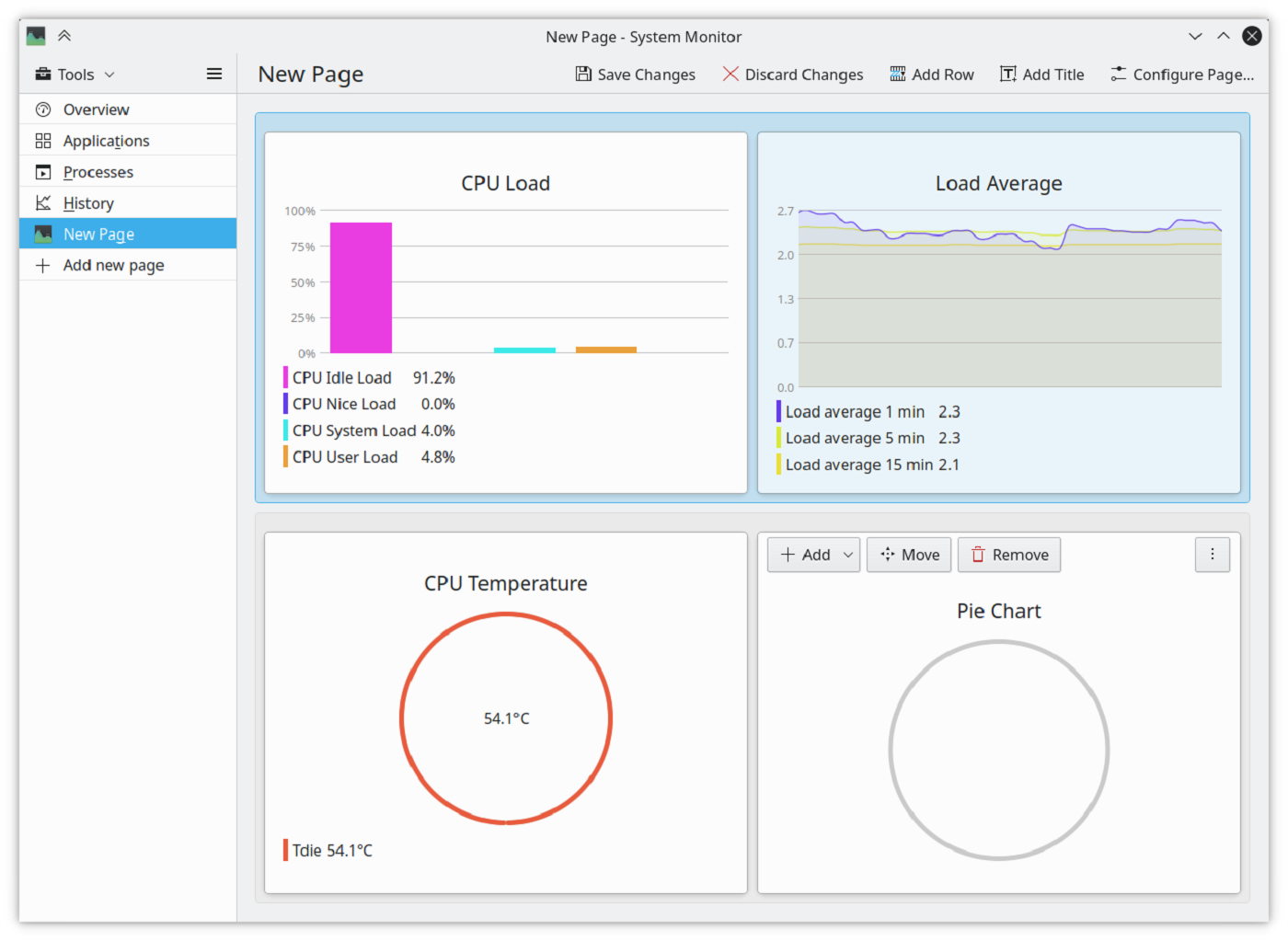Click the Applications grid icon
This screenshot has height=941, width=1288.
[x=43, y=140]
